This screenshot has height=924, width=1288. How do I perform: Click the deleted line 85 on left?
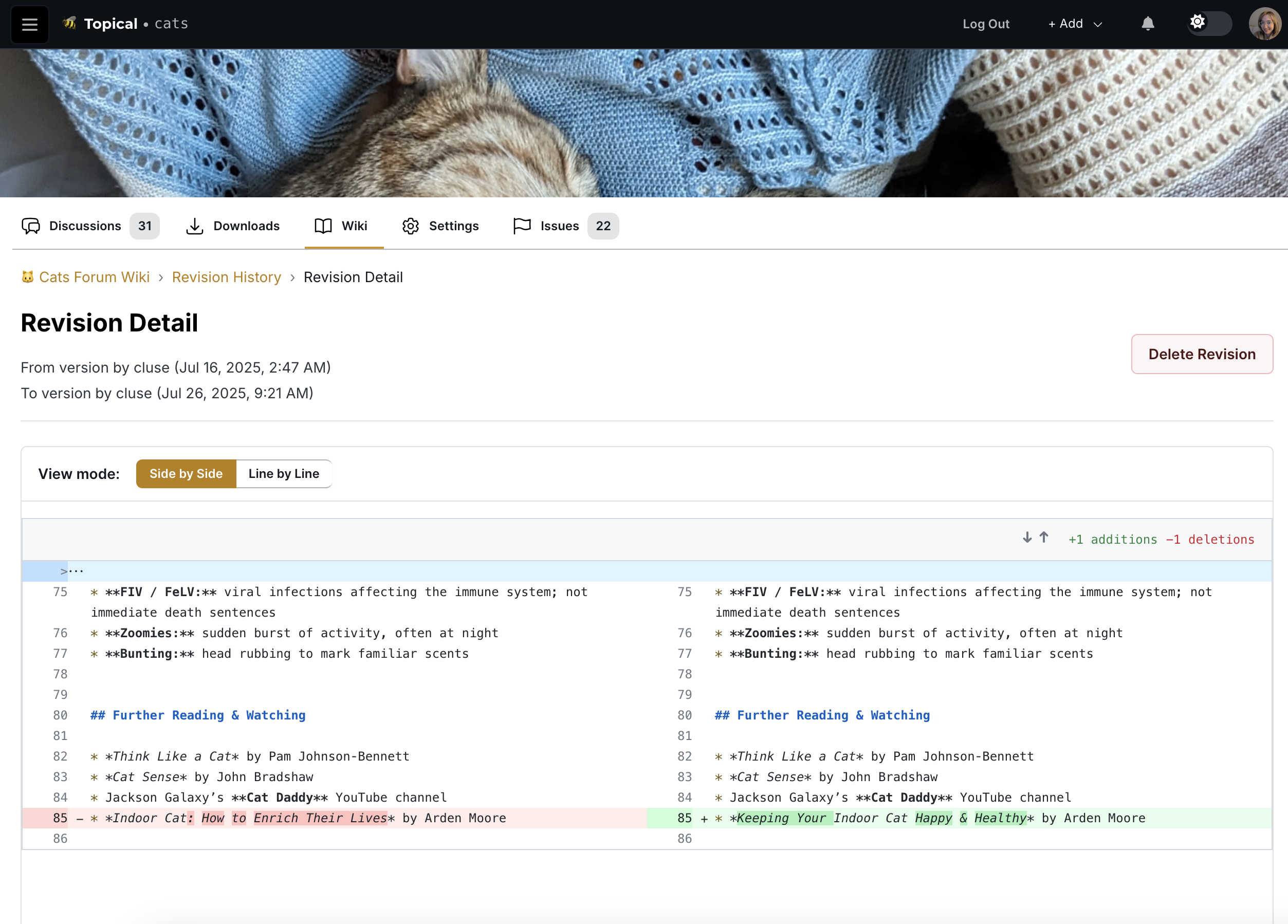[x=335, y=818]
